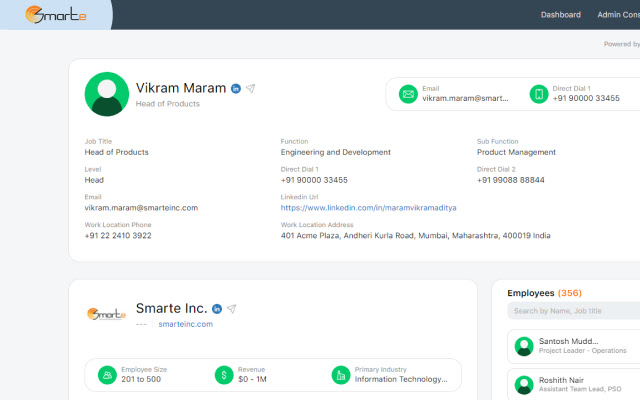Click Vikram Maram's profile avatar
Screen dimensions: 640x400
(107, 94)
